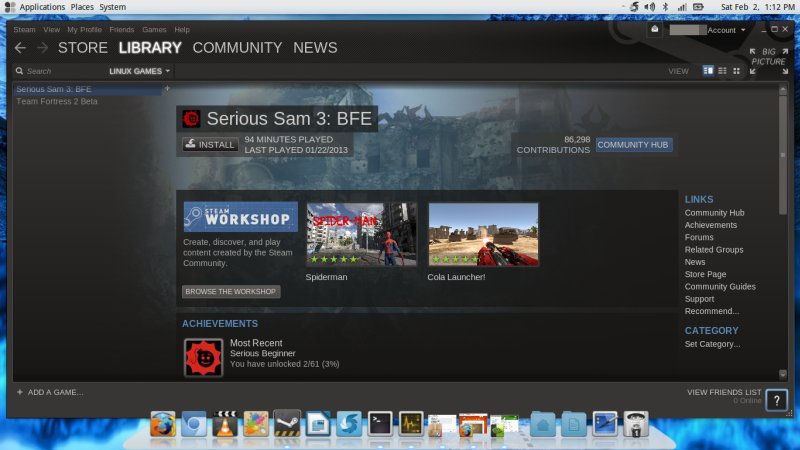Click the Serious Sam 3 game icon

coord(191,118)
